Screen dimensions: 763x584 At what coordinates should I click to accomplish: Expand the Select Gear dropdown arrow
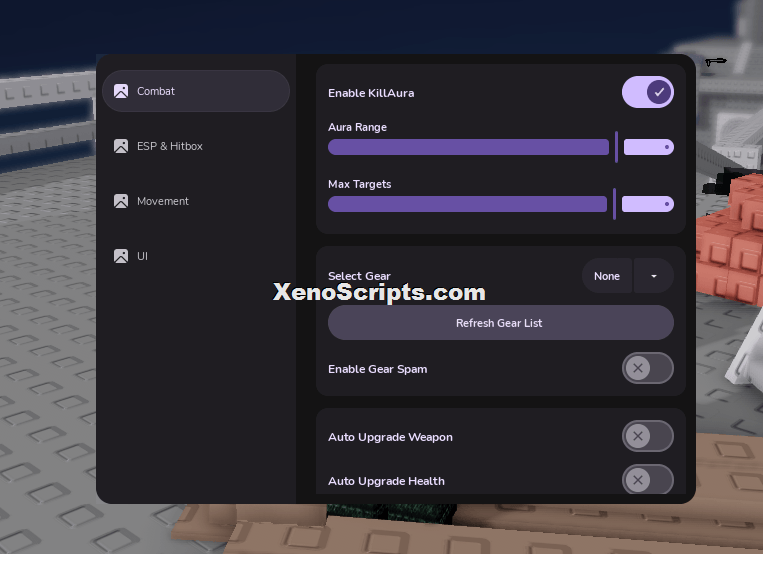tap(654, 276)
